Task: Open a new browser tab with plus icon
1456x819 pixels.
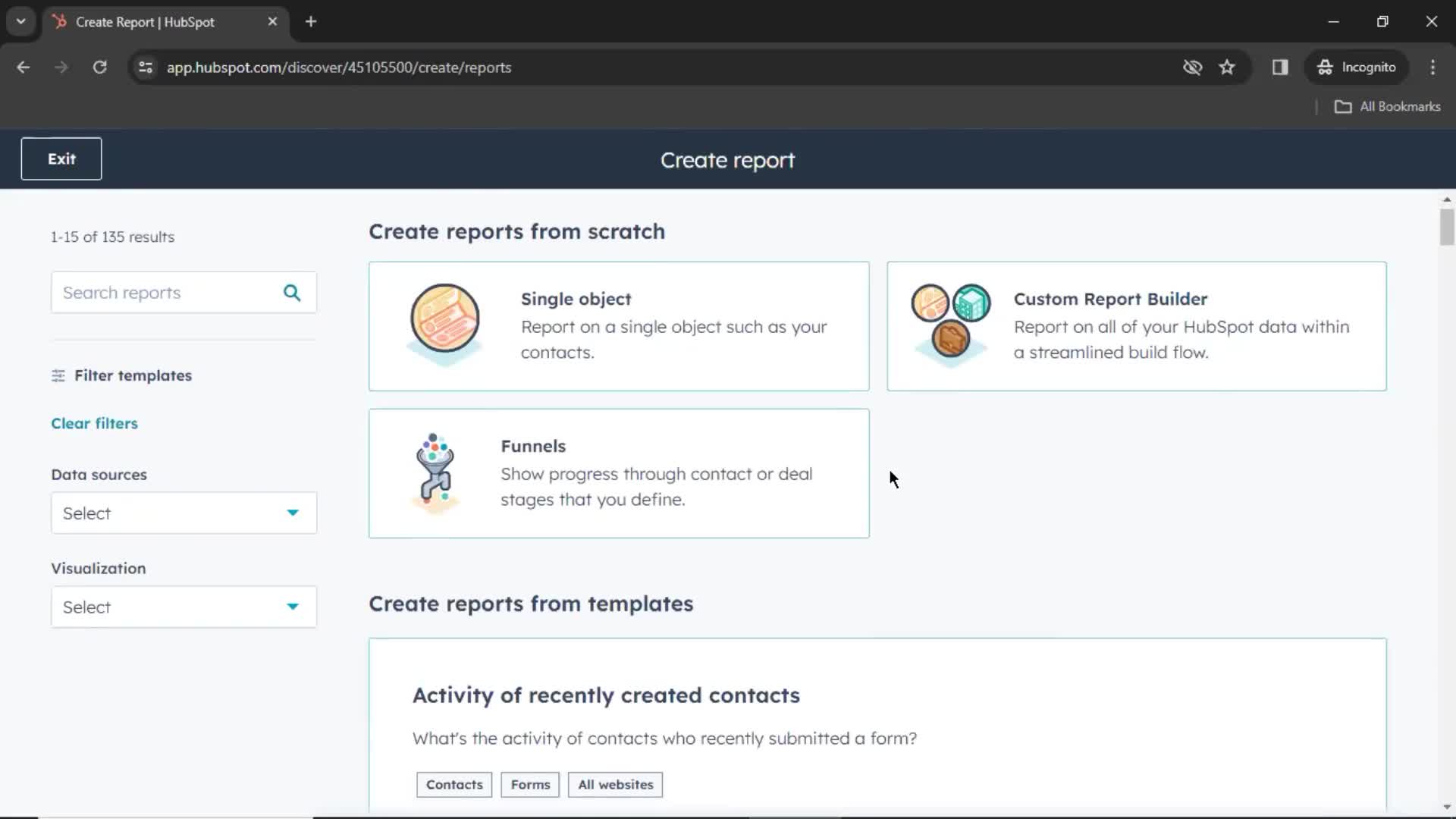Action: click(311, 22)
